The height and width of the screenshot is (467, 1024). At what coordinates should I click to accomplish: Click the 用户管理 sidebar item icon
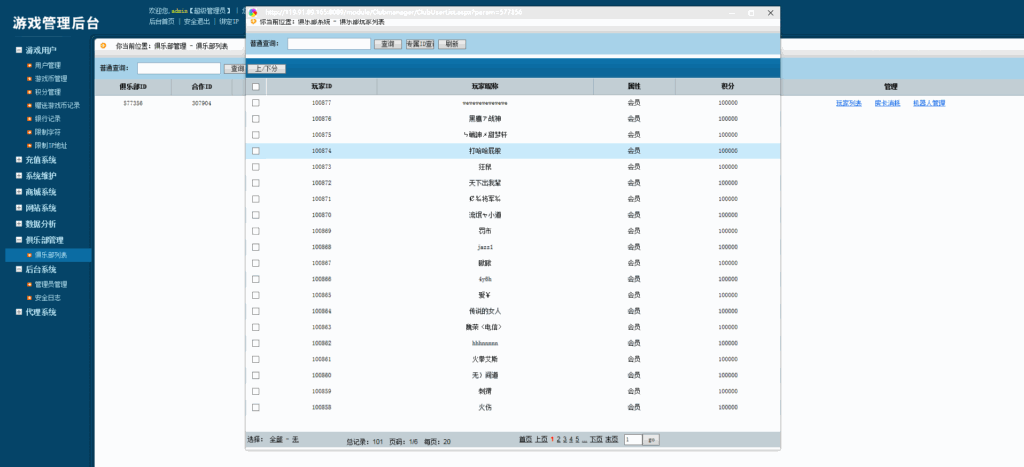tap(28, 65)
